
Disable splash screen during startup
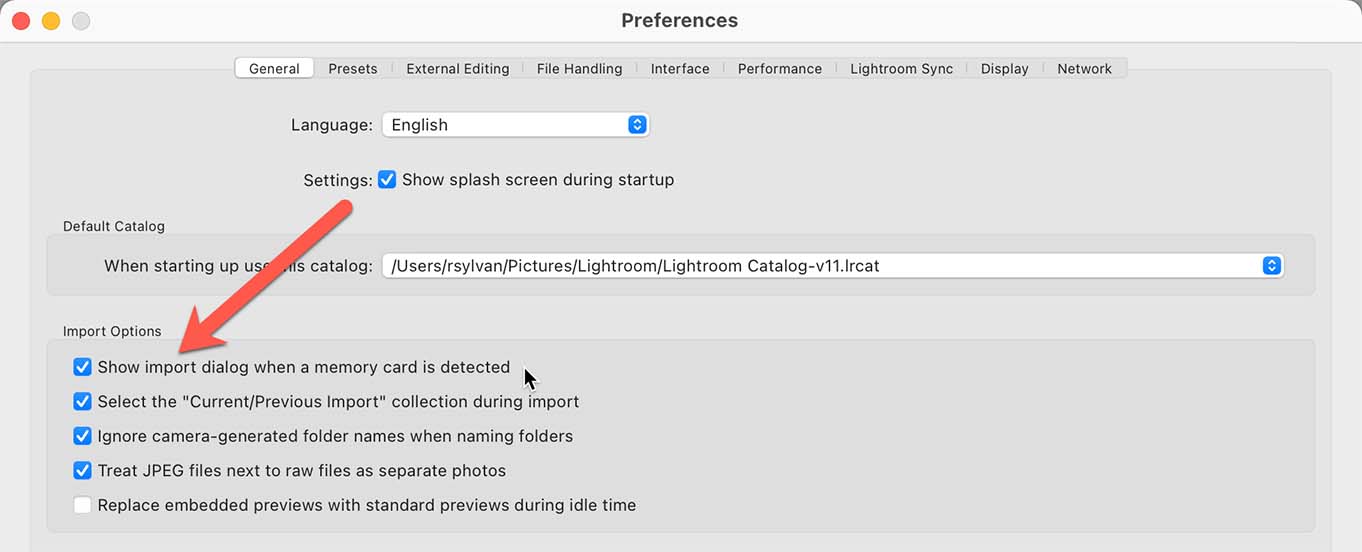pos(387,180)
